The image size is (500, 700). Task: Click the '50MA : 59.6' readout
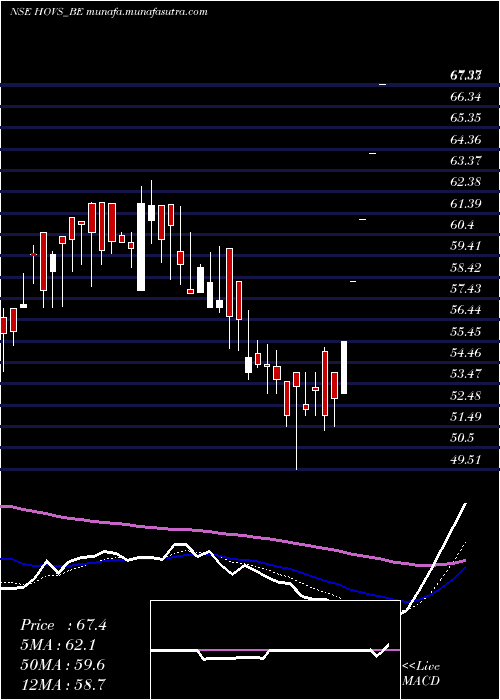62,665
